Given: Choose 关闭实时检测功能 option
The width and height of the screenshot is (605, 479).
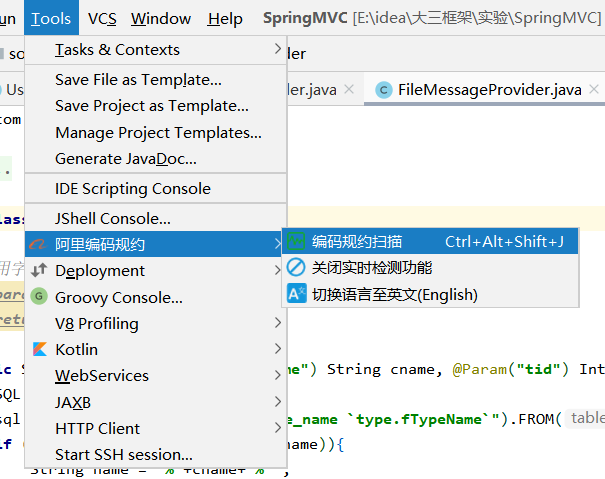Looking at the screenshot, I should pos(430,267).
